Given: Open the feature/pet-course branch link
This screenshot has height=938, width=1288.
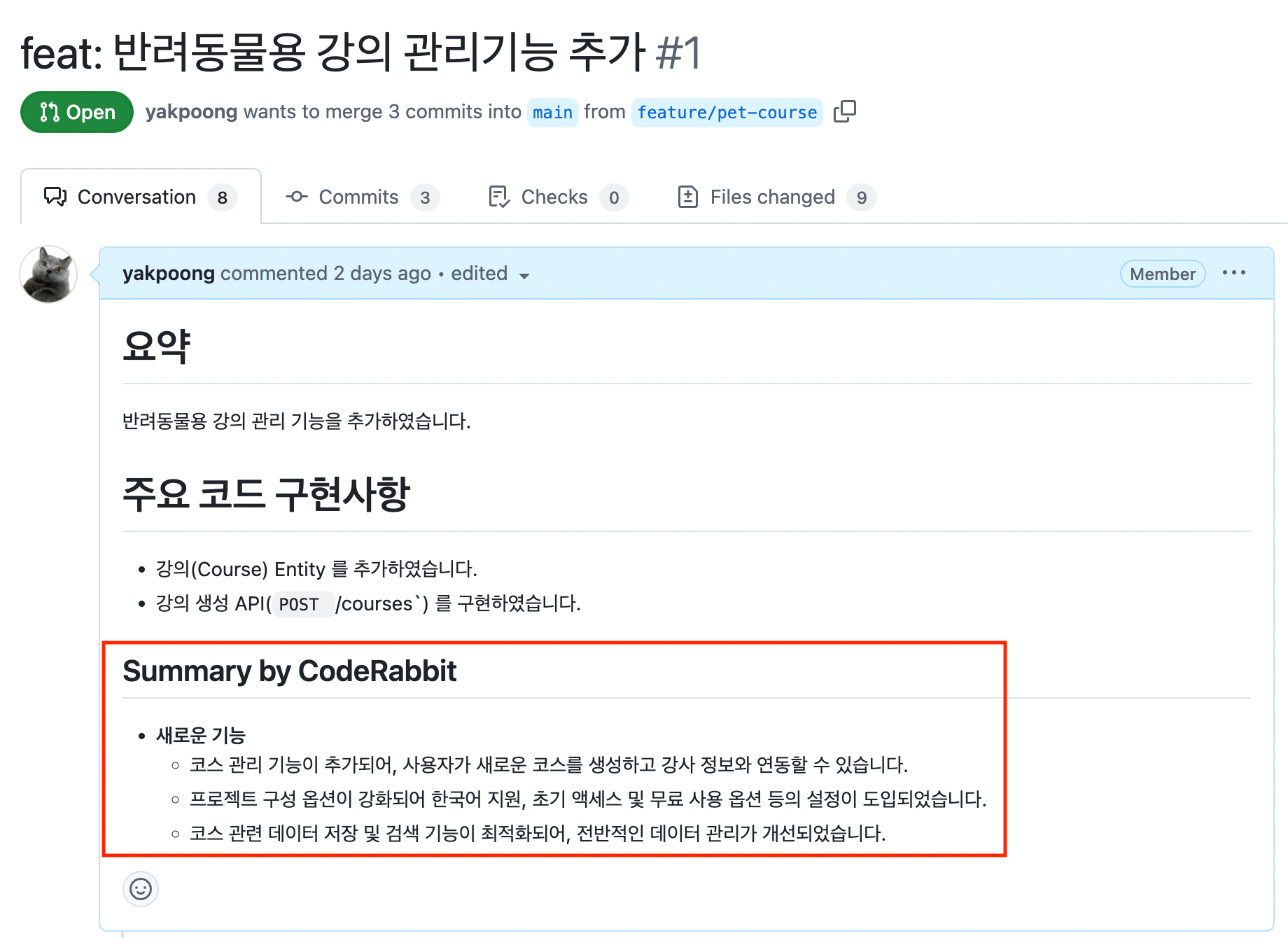Looking at the screenshot, I should click(x=727, y=113).
